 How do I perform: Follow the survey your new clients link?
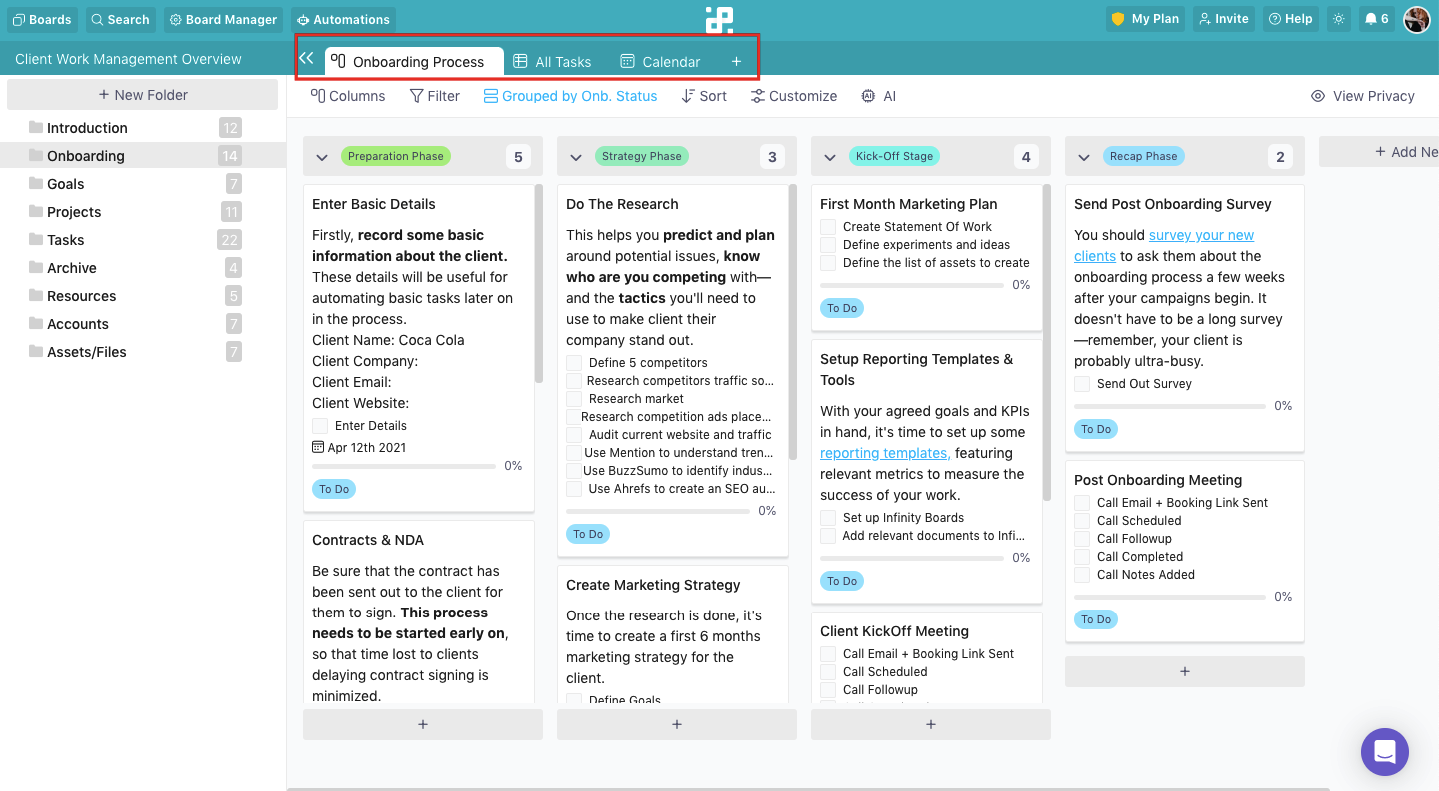1164,246
